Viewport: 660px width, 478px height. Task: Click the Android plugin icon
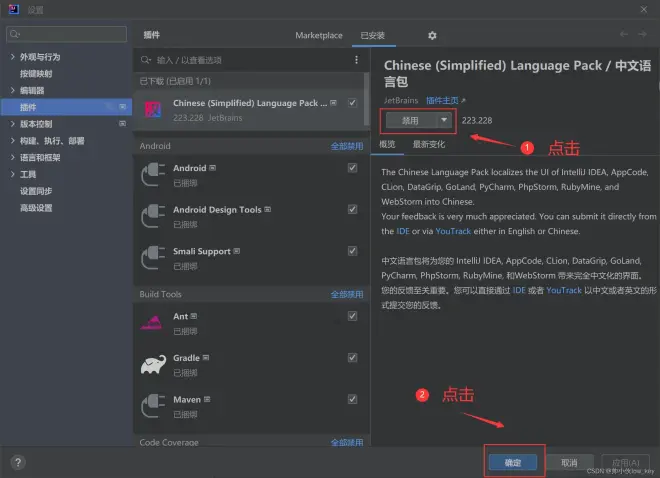(153, 174)
